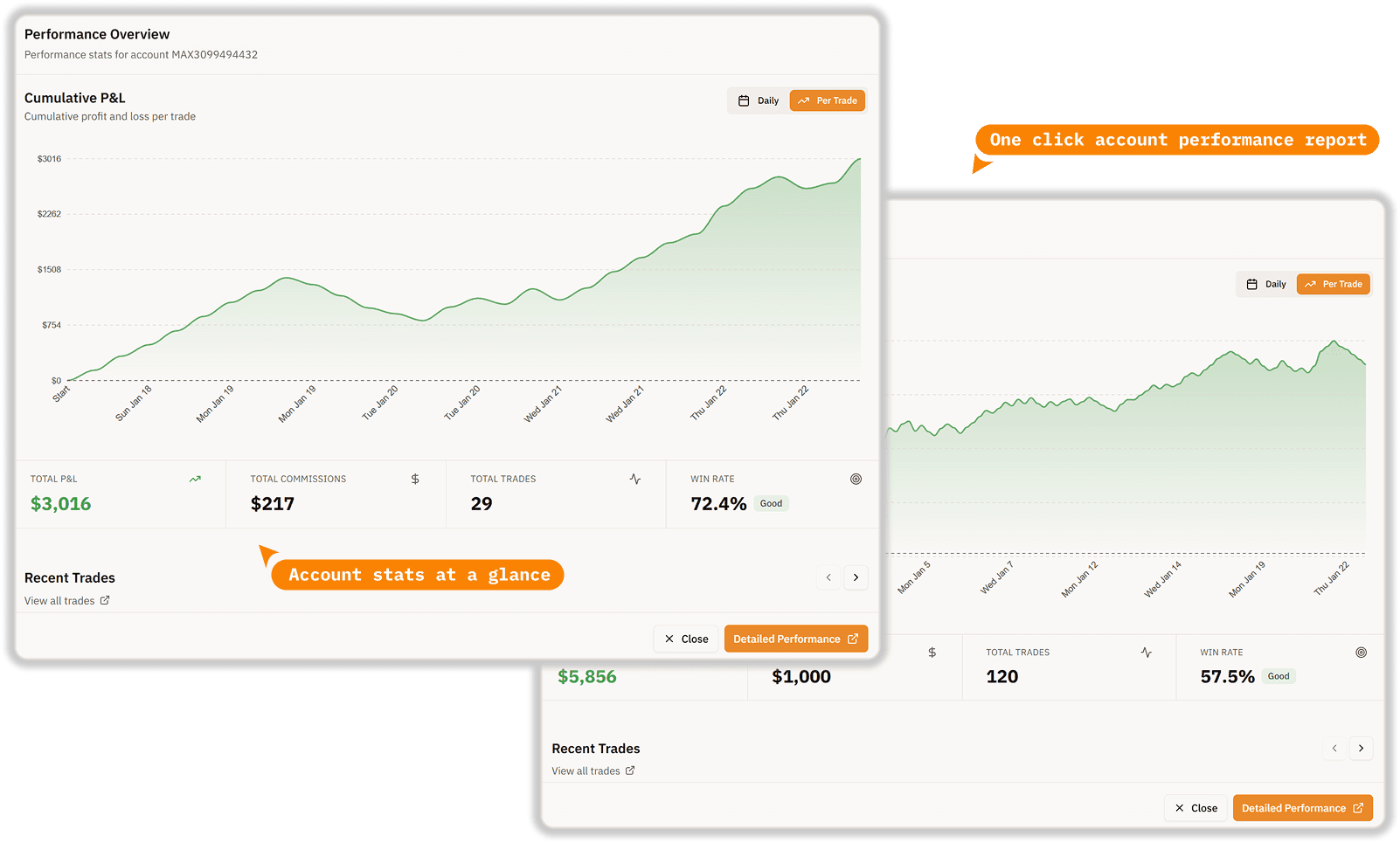Click the Cumulative P&L heading

(75, 98)
